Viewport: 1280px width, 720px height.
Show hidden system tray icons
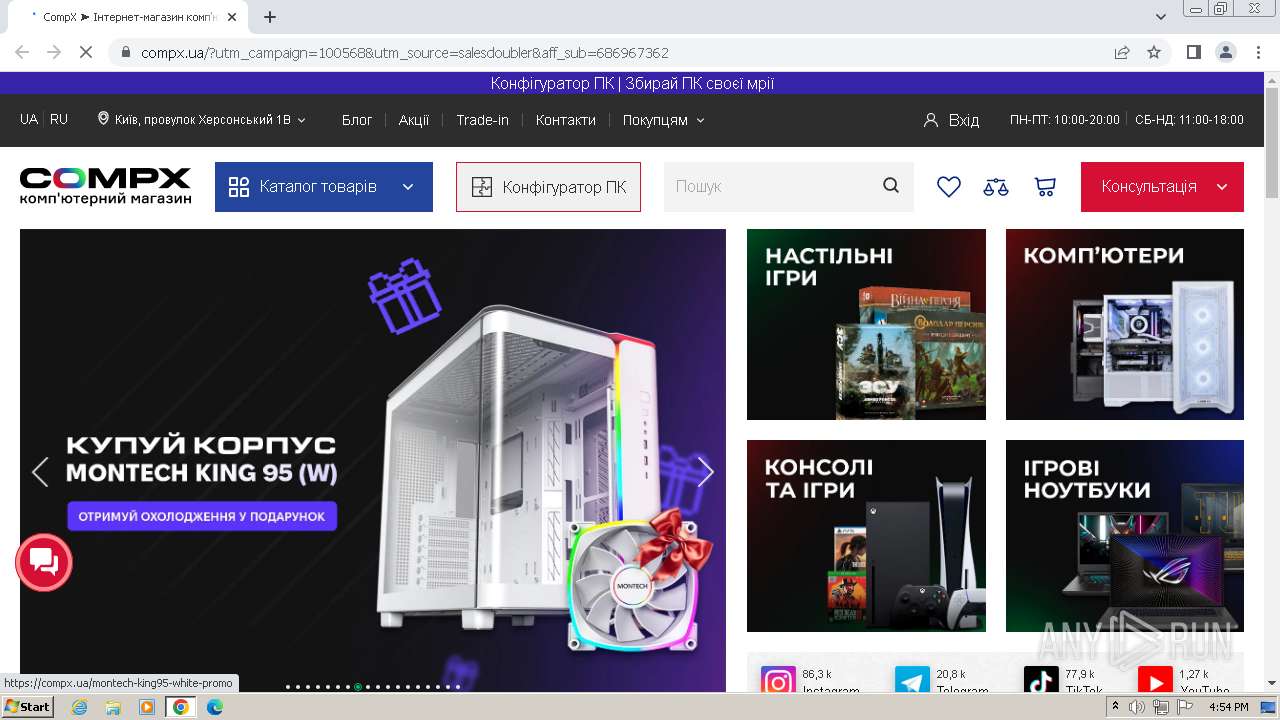click(1115, 707)
